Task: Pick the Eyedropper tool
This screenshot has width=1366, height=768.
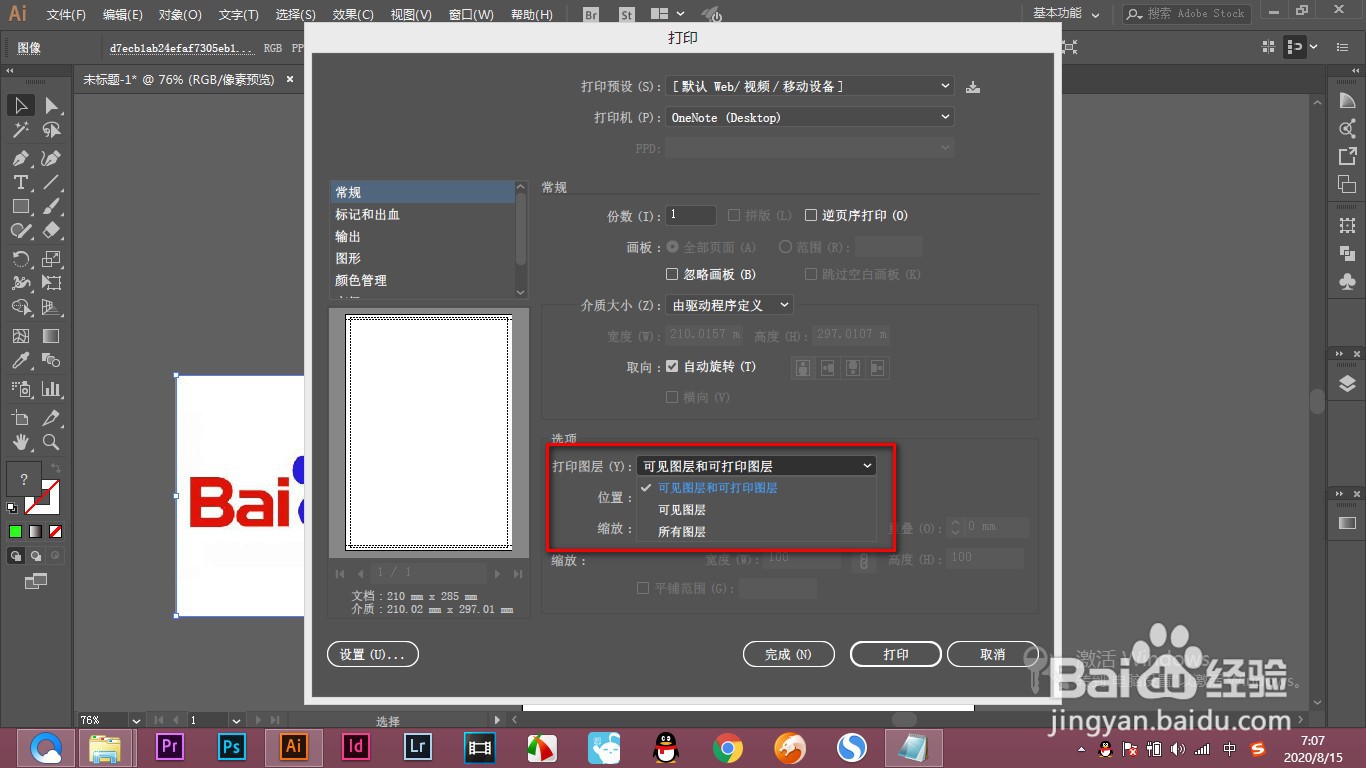Action: pyautogui.click(x=21, y=361)
